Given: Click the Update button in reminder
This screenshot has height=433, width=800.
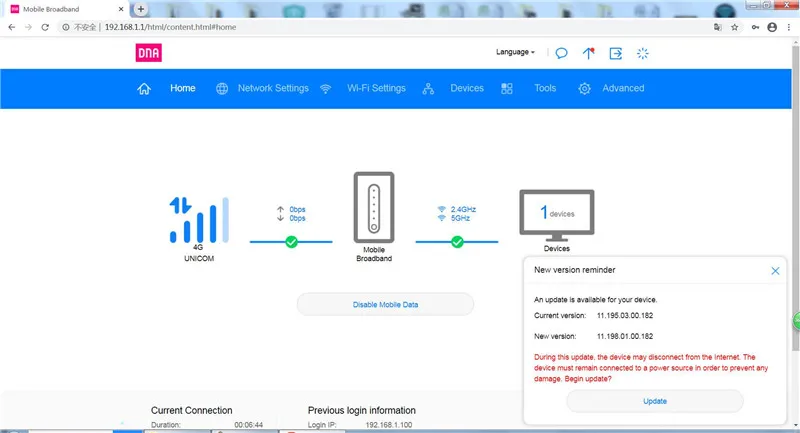Looking at the screenshot, I should click(x=655, y=401).
